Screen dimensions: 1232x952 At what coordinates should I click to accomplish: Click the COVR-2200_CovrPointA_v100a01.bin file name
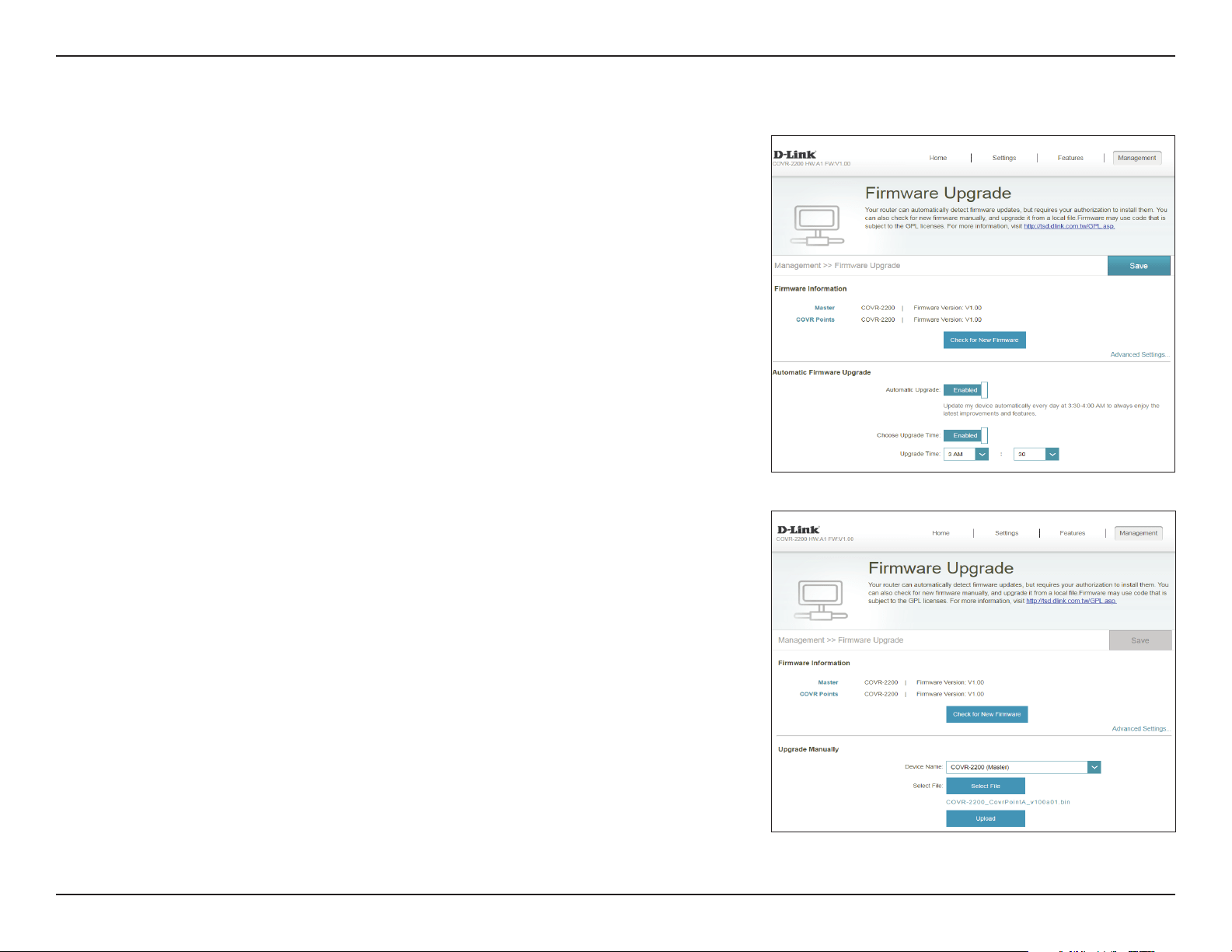[x=1008, y=802]
